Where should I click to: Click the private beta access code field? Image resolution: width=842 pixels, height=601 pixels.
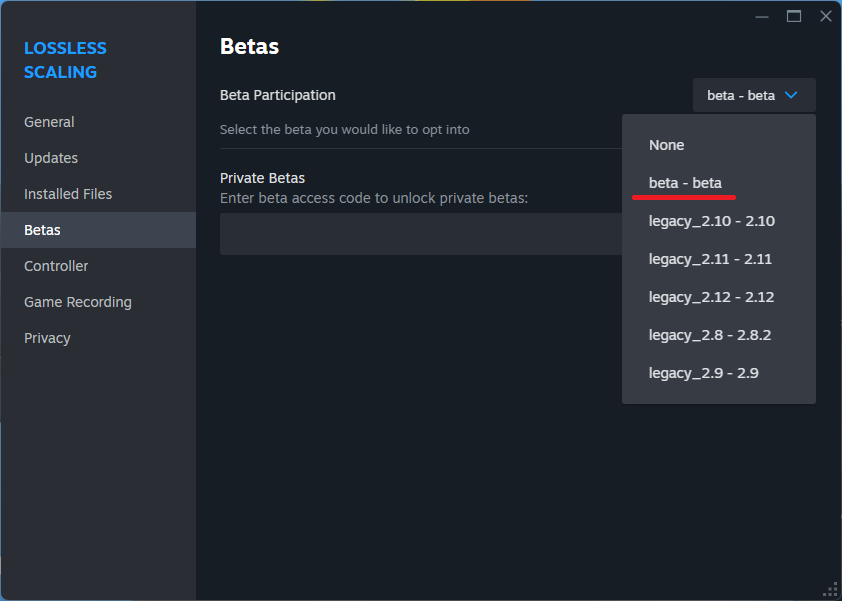(x=420, y=234)
